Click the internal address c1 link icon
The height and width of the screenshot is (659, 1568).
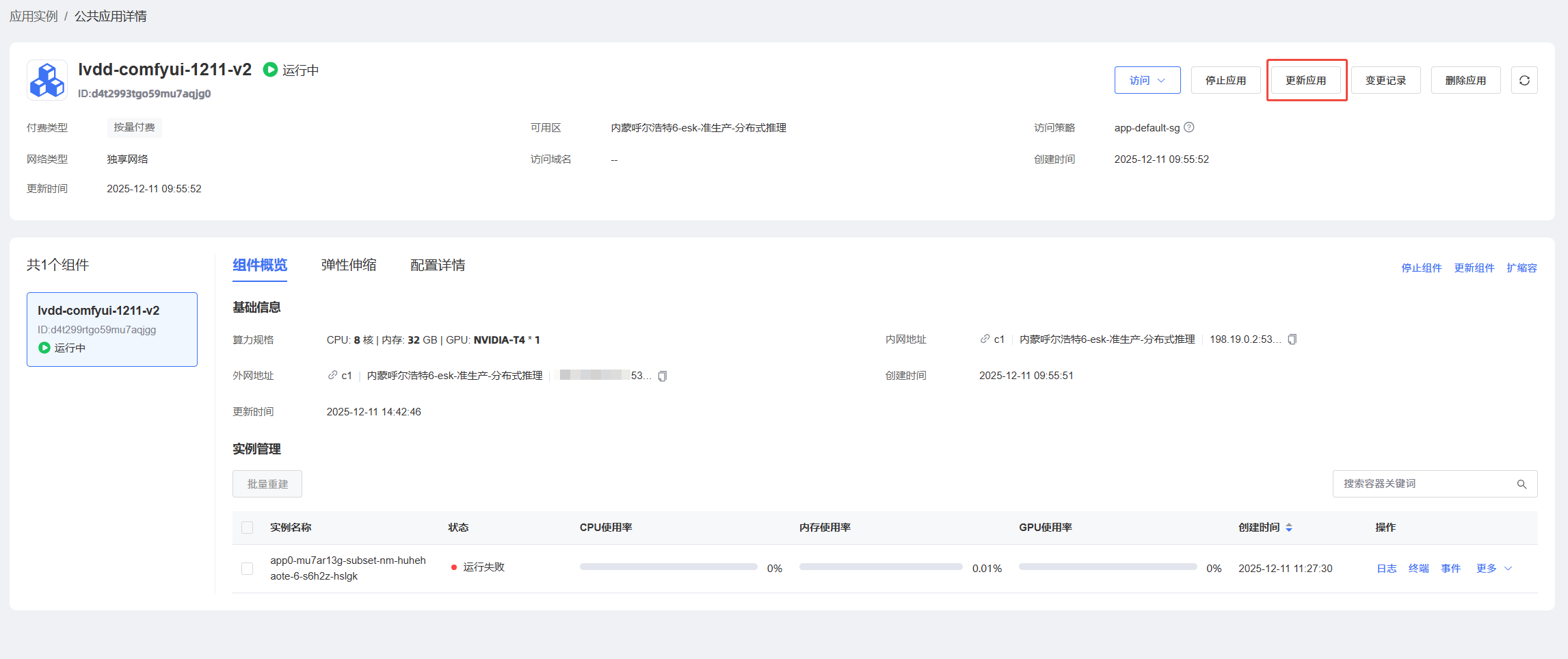pyautogui.click(x=985, y=339)
